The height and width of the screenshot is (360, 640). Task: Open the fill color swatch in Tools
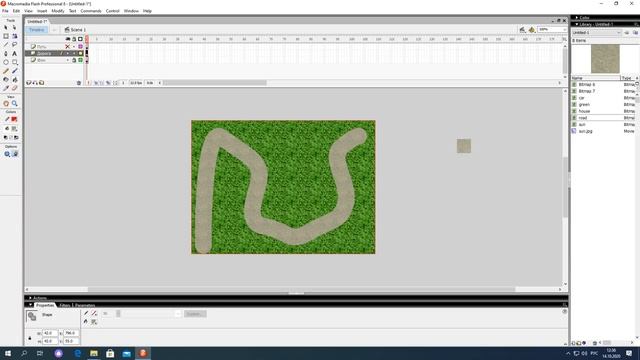point(14,129)
